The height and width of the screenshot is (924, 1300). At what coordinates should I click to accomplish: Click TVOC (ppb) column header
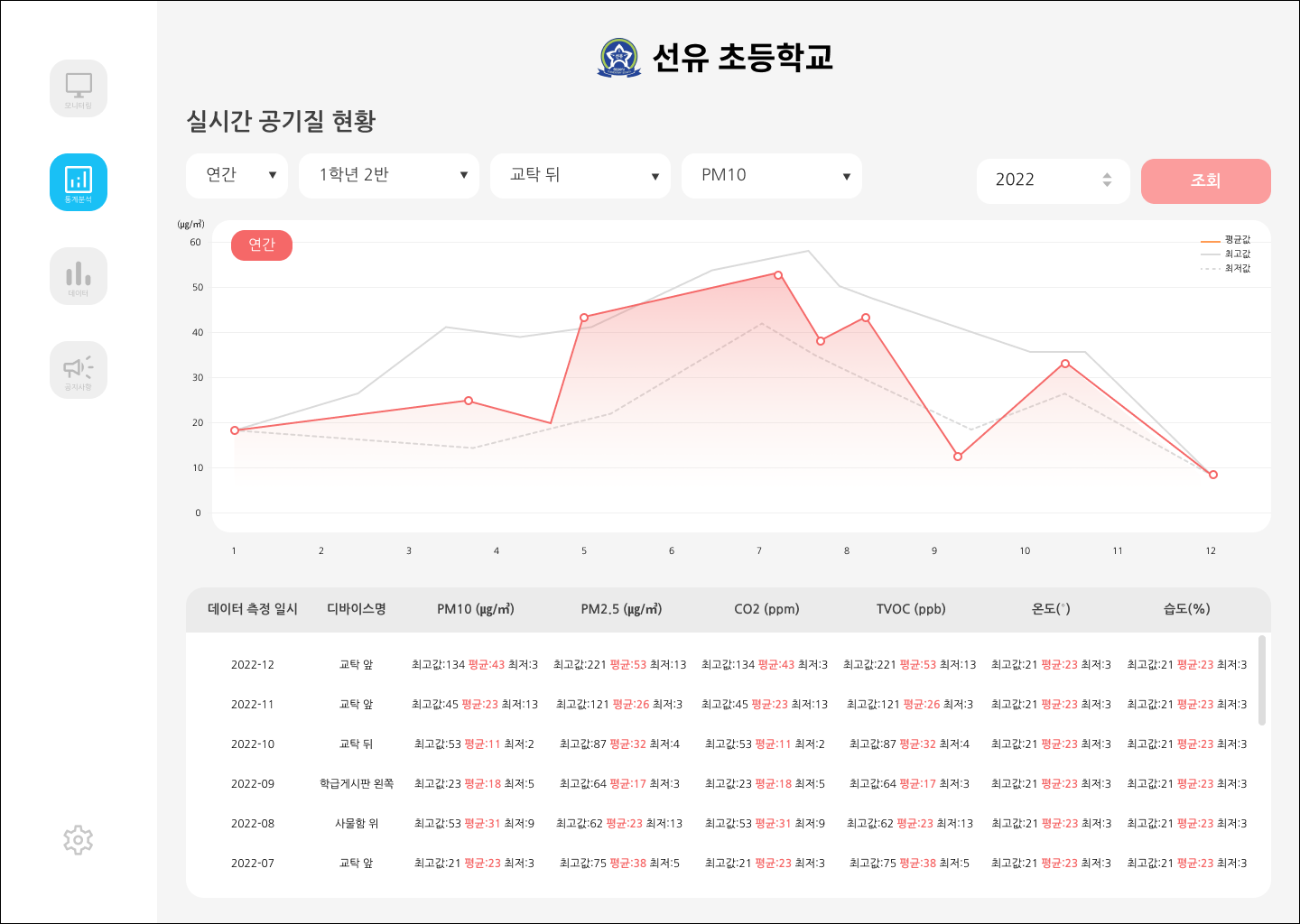point(911,609)
